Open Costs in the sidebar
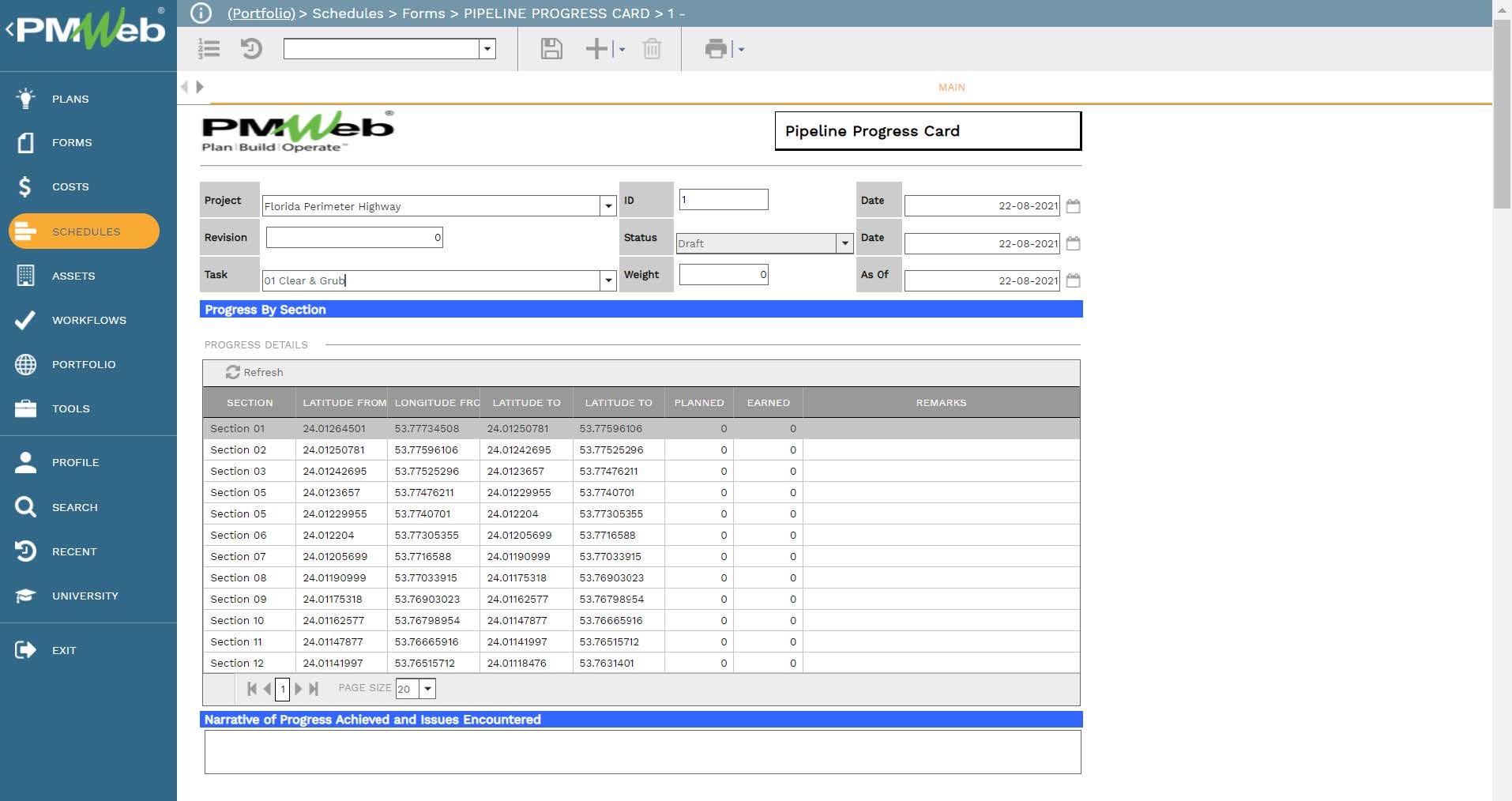The height and width of the screenshot is (801, 1512). tap(70, 186)
